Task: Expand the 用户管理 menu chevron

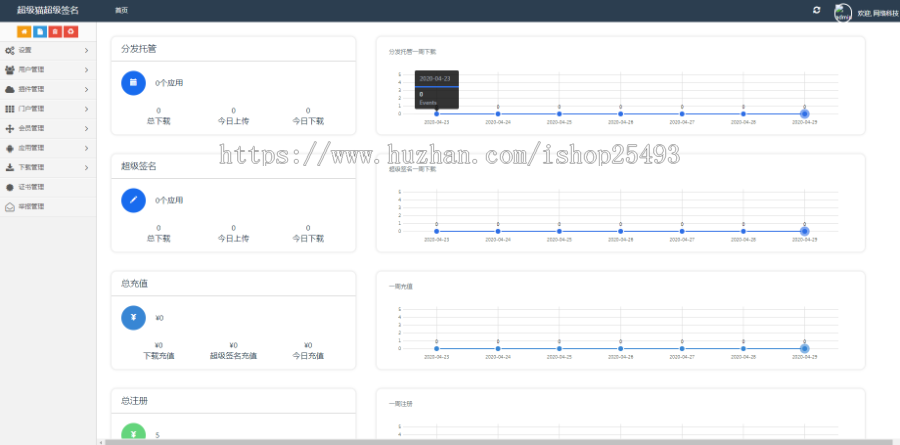Action: coord(86,70)
